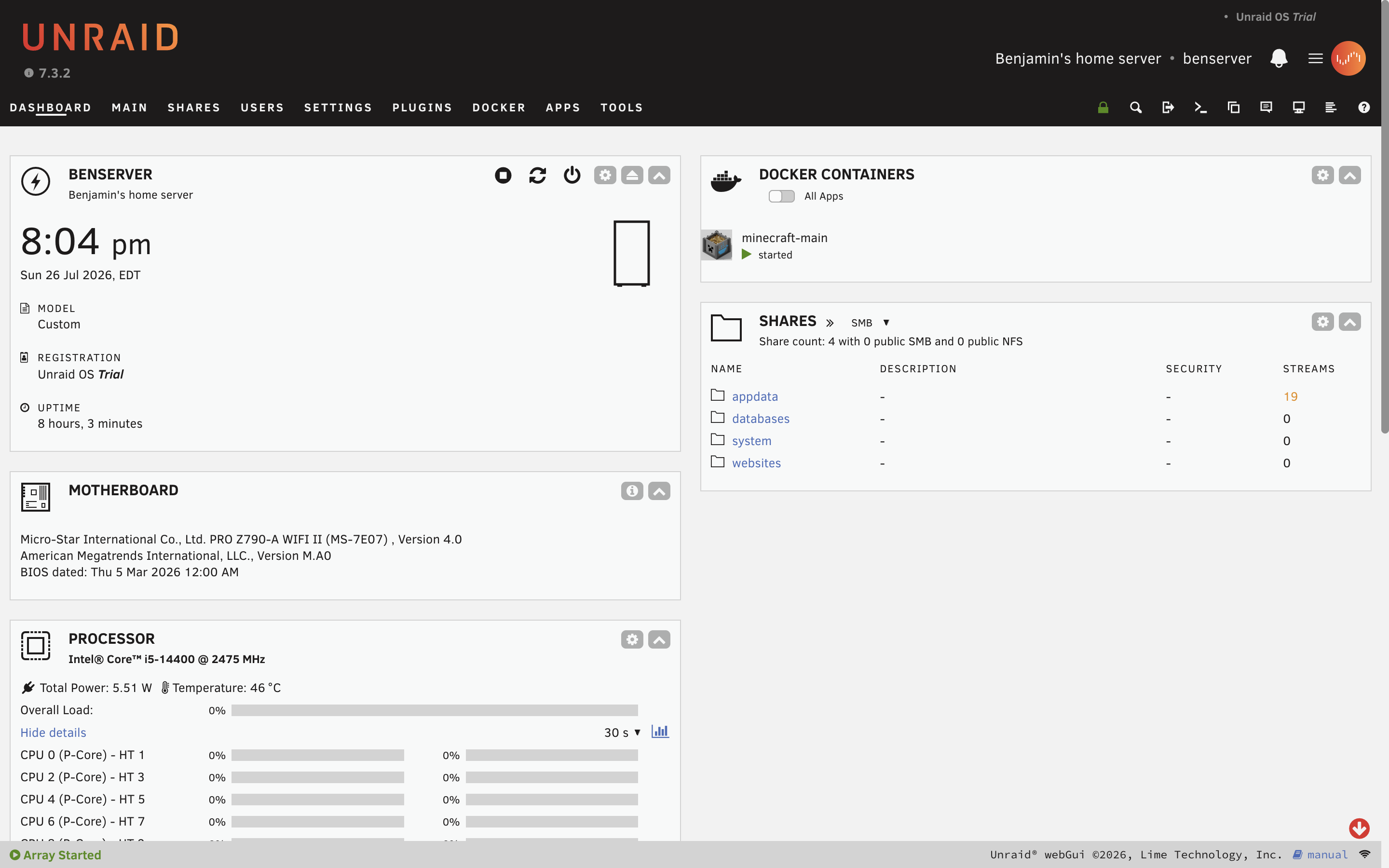Click the Shares double-chevron arrow
This screenshot has width=1389, height=868.
coord(830,323)
